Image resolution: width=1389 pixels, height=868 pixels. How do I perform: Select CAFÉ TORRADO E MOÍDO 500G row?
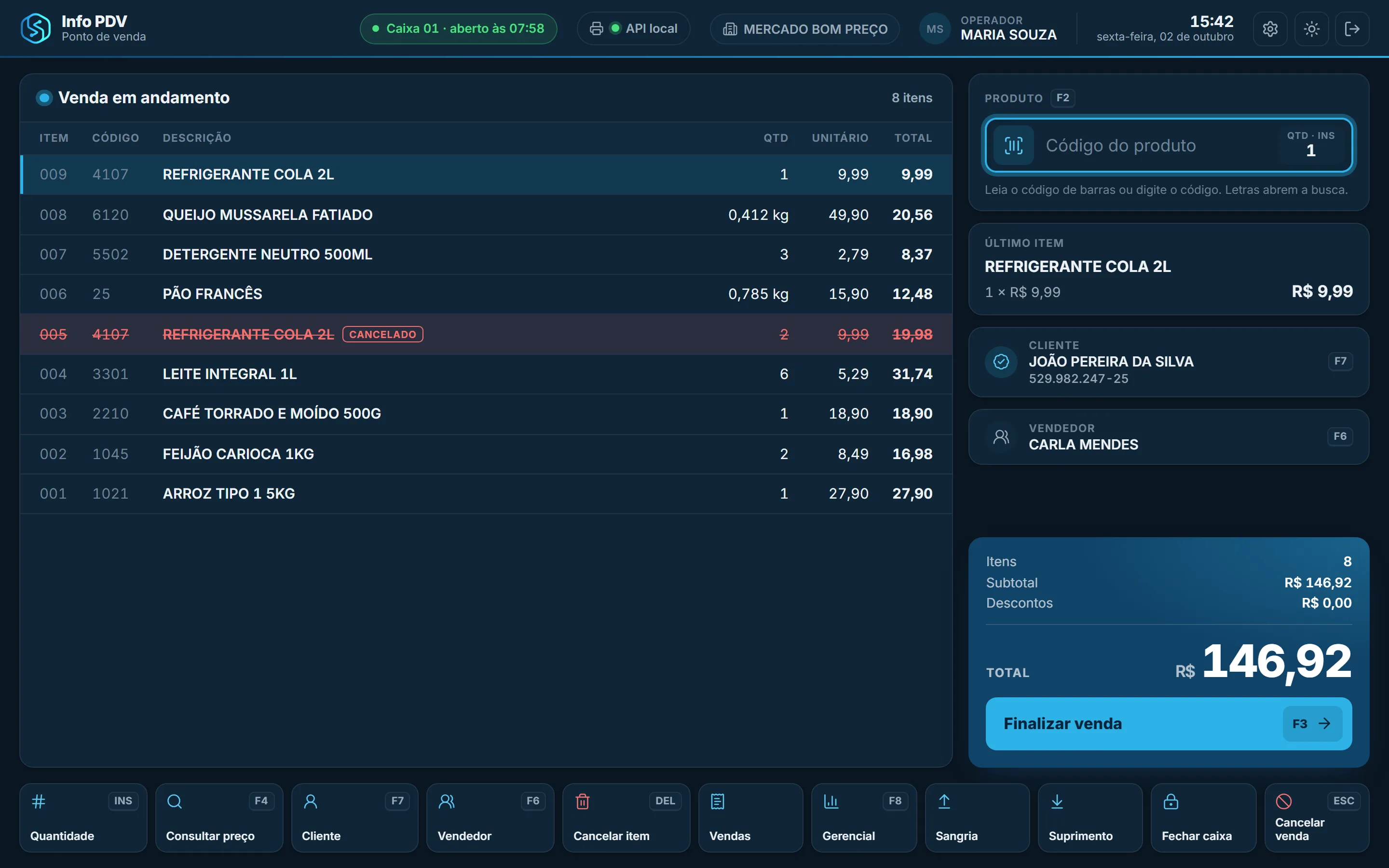(x=486, y=414)
